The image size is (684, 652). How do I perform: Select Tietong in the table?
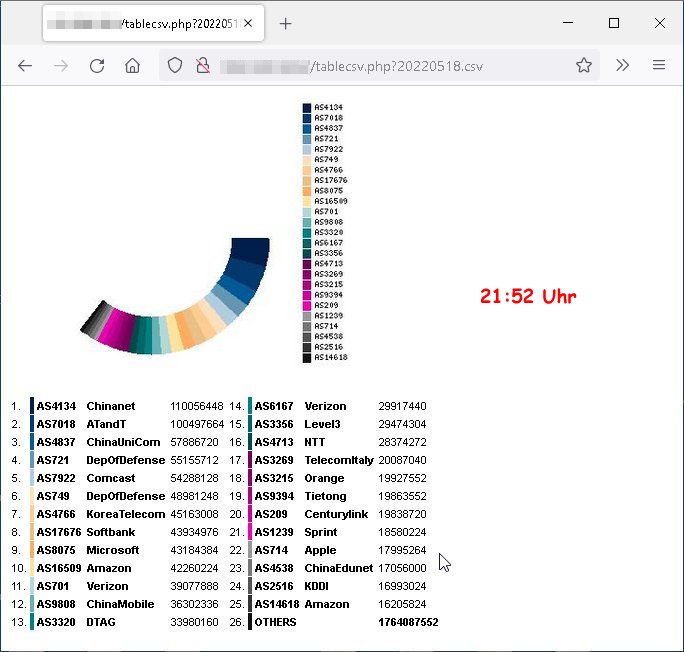[x=325, y=496]
